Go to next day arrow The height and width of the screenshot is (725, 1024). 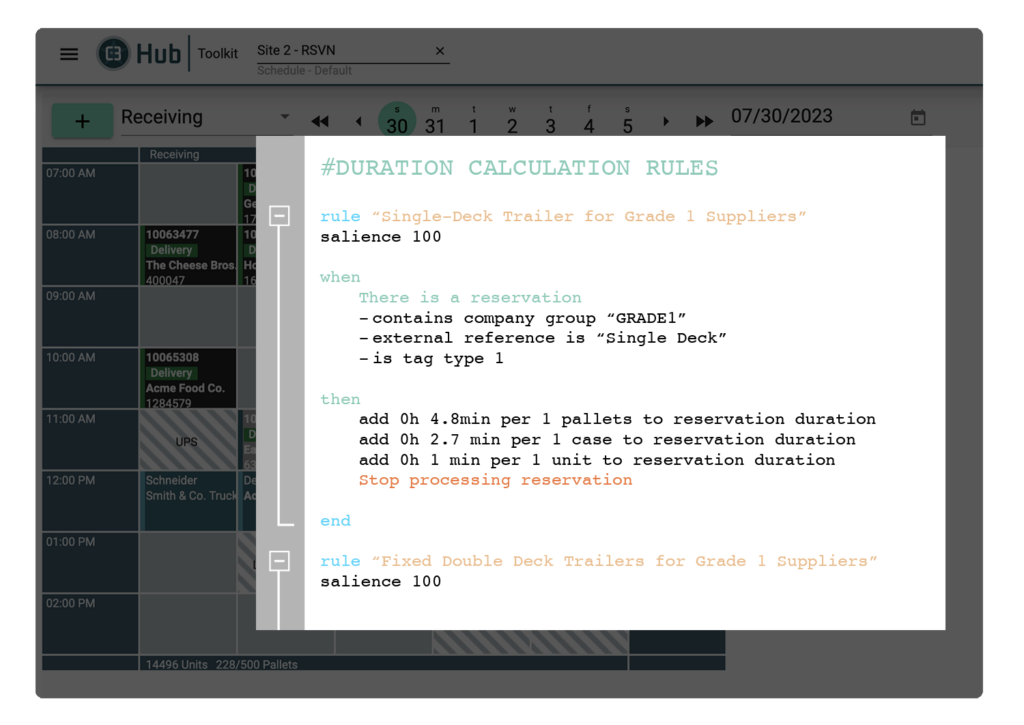(665, 121)
